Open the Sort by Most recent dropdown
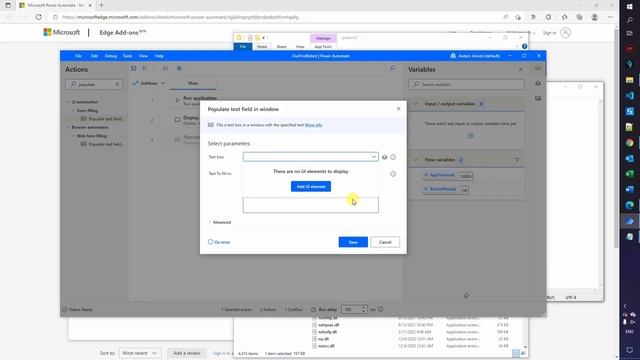 pos(140,353)
